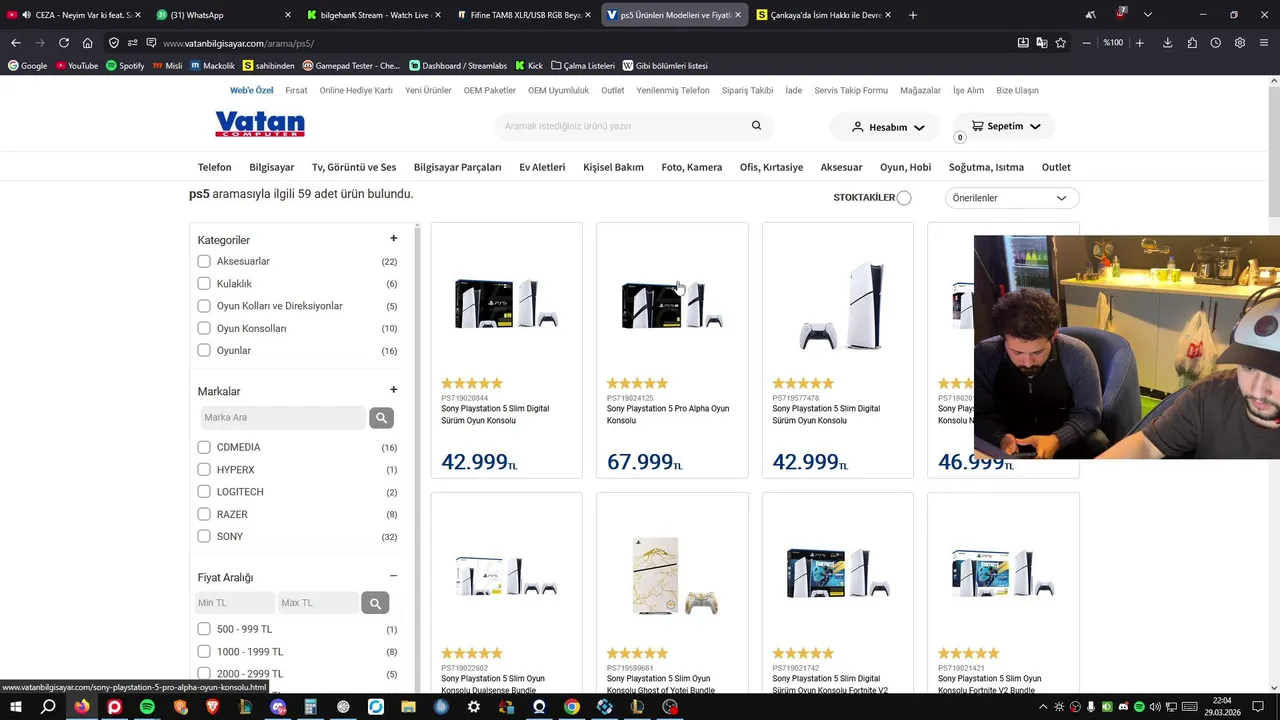
Task: Click the browser extensions puzzle icon
Action: (x=1192, y=43)
